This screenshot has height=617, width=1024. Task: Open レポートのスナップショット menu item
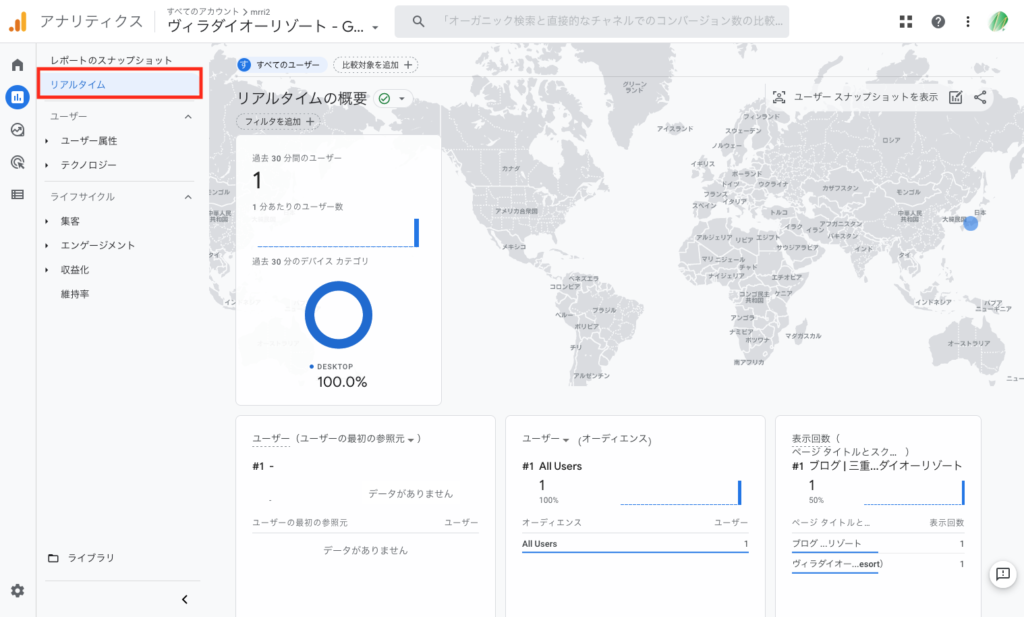[x=111, y=61]
